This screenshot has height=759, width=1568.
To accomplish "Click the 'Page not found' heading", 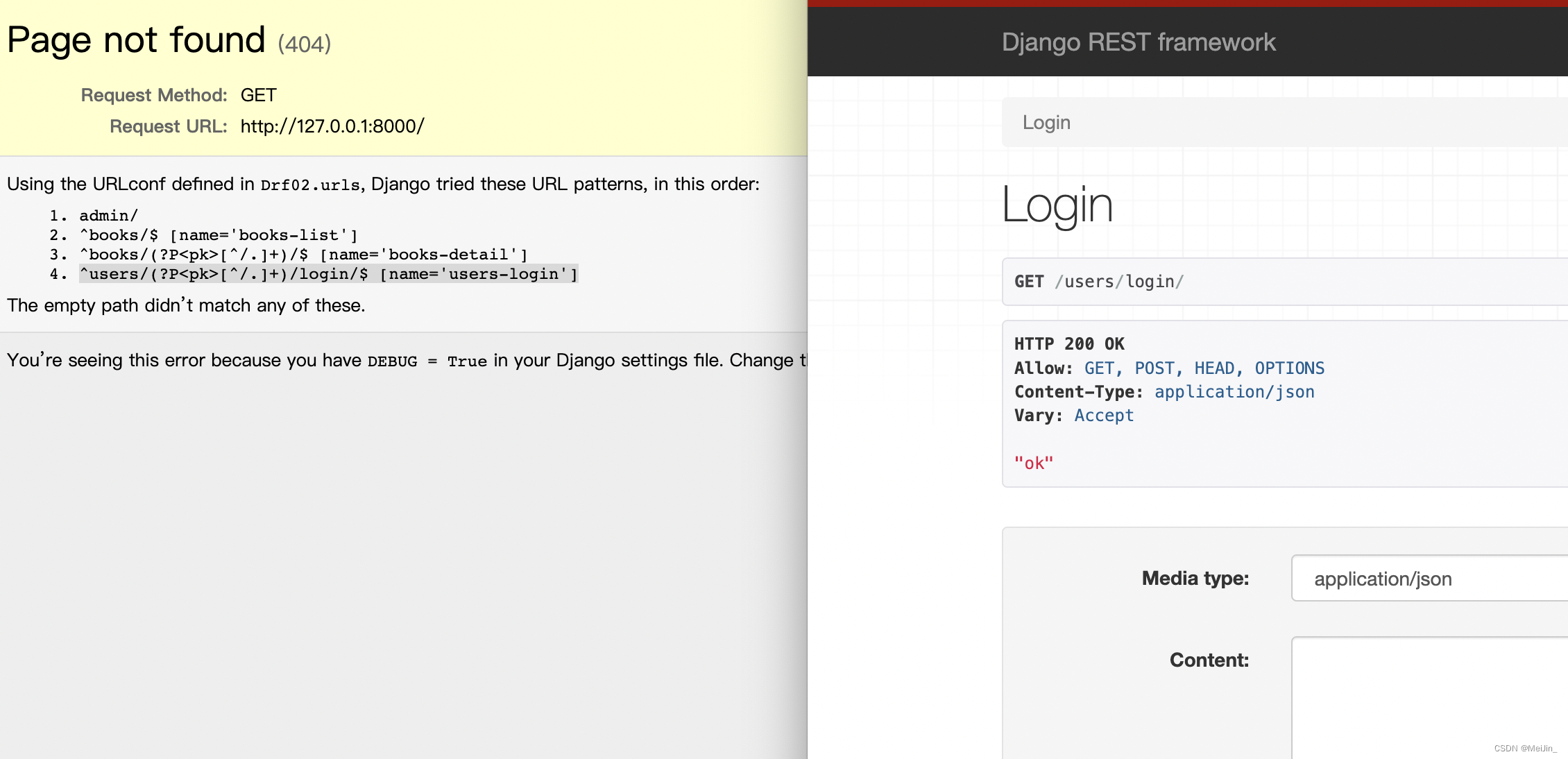I will pyautogui.click(x=136, y=40).
